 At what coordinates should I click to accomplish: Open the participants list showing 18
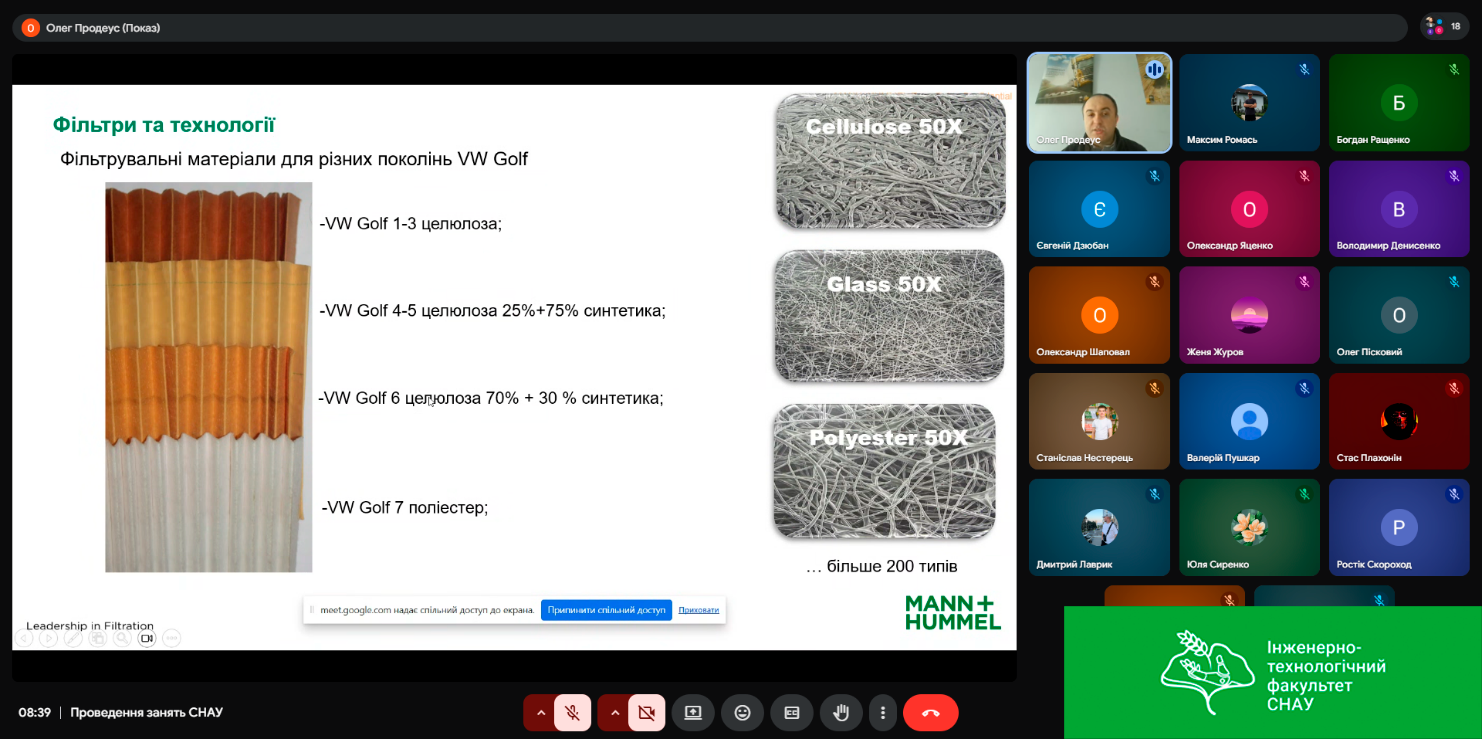point(1444,27)
